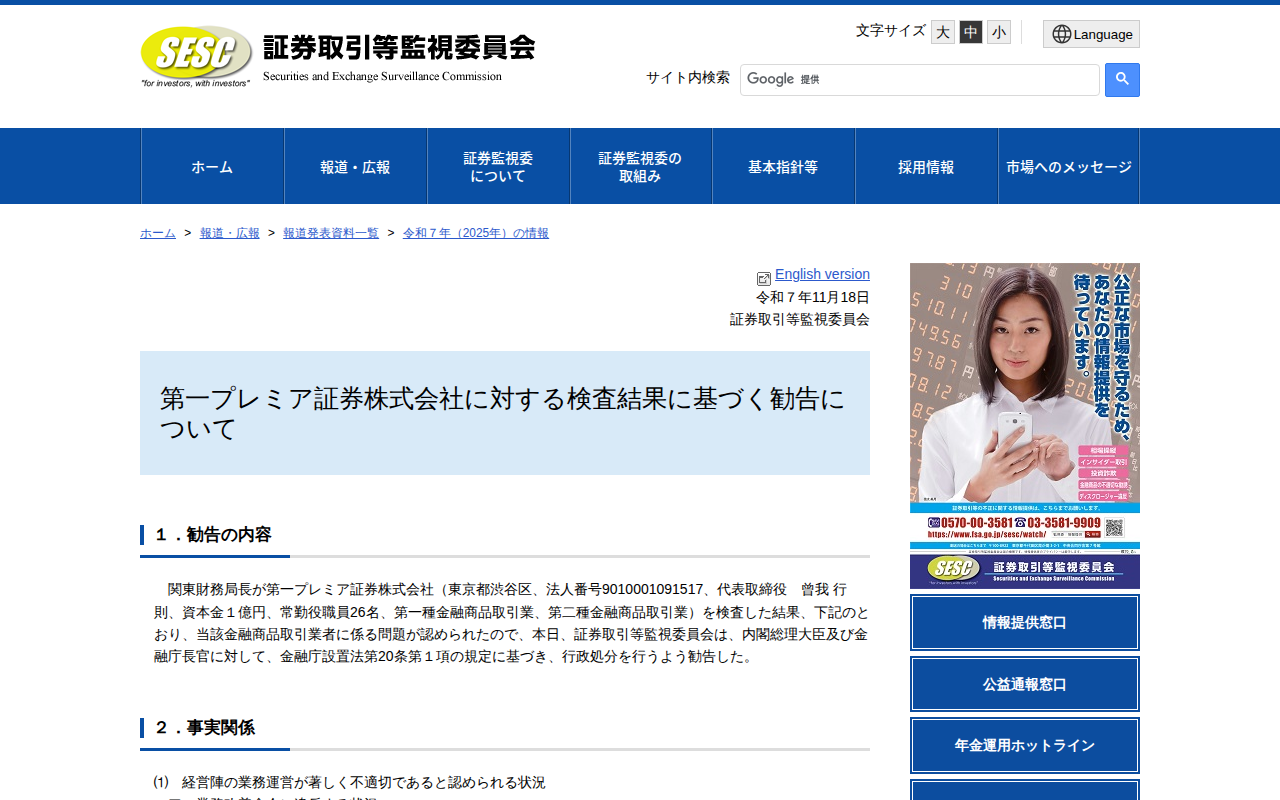This screenshot has width=1280, height=800.
Task: Click the 情報提供窓口 button
Action: tap(1025, 623)
